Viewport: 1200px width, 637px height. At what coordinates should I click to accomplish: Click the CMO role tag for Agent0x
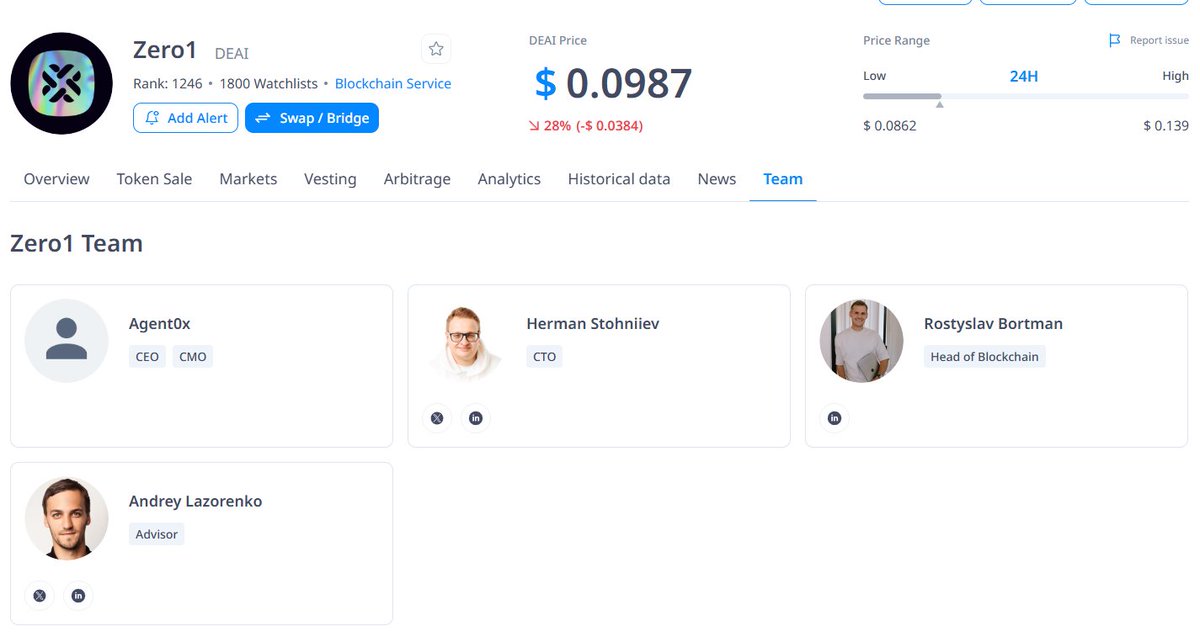[x=193, y=357]
